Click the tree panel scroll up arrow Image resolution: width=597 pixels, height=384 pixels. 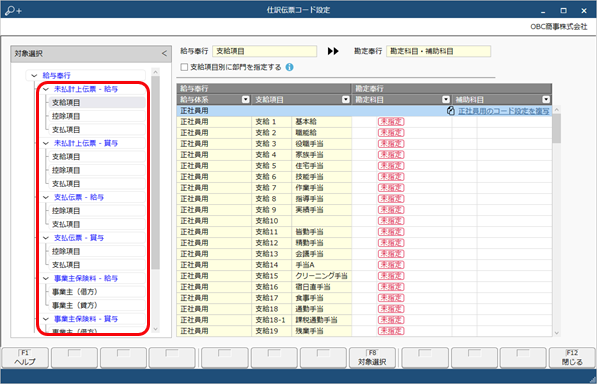click(x=155, y=72)
